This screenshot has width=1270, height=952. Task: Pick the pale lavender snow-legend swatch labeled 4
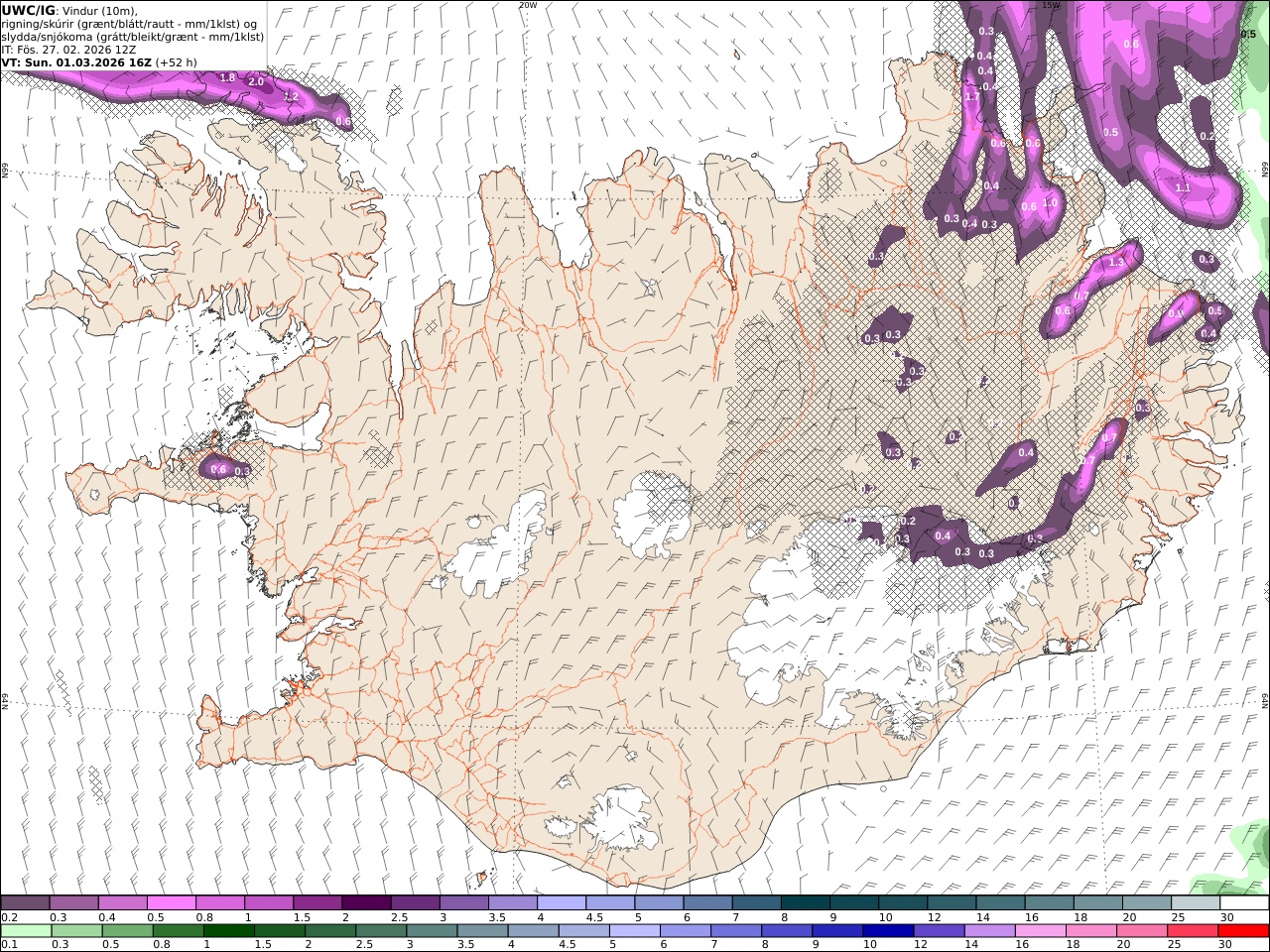(562, 903)
